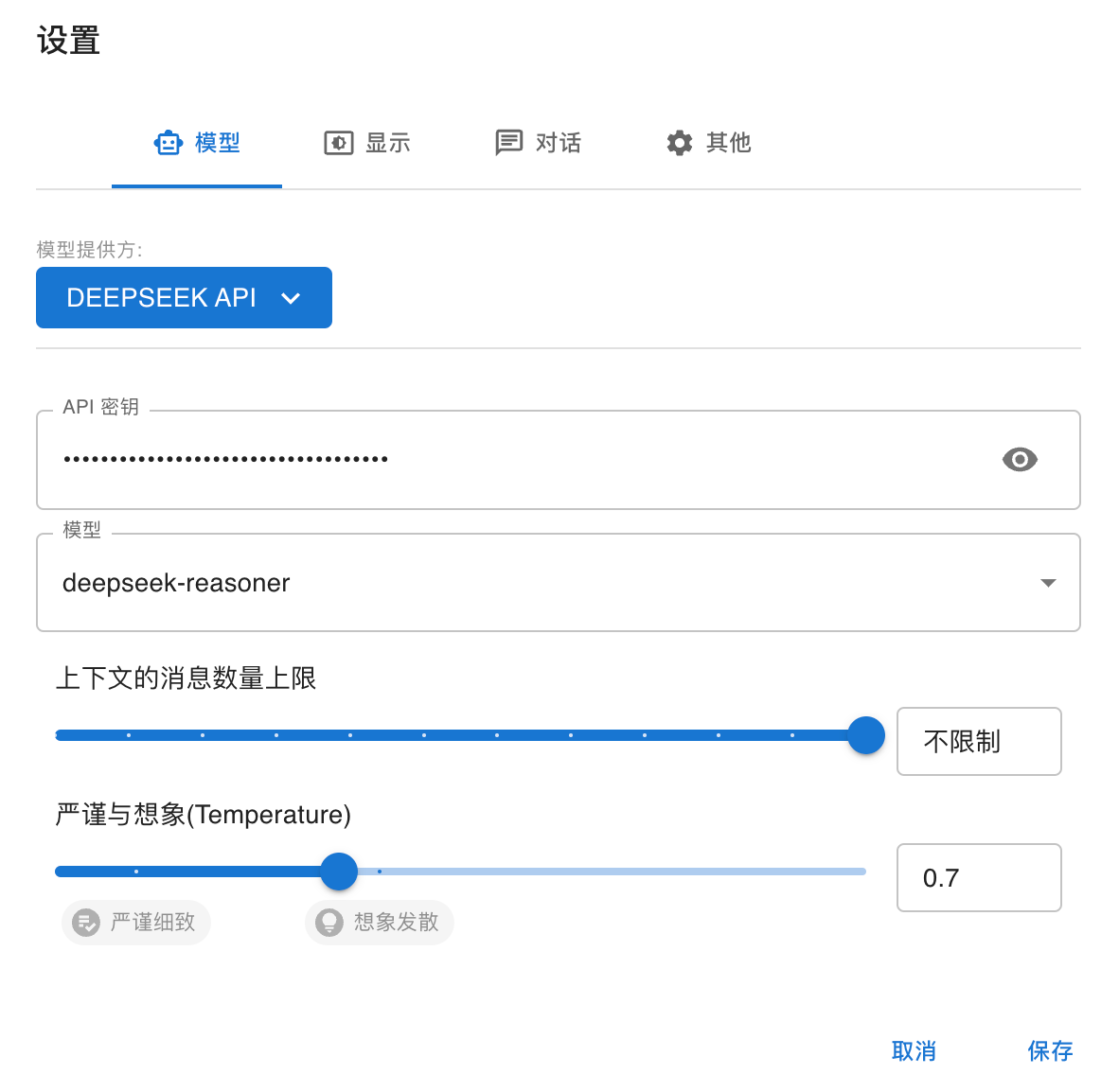Toggle API key visibility with the eye icon

click(1019, 459)
